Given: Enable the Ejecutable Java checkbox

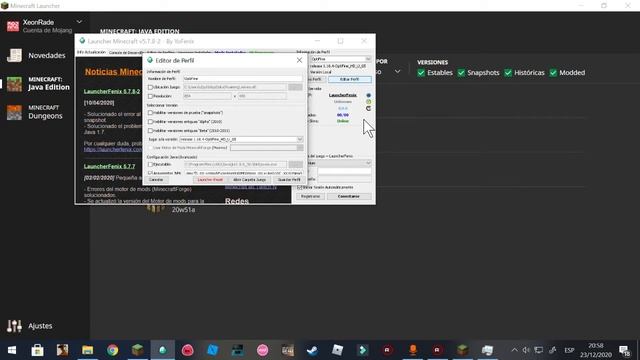Looking at the screenshot, I should (150, 164).
